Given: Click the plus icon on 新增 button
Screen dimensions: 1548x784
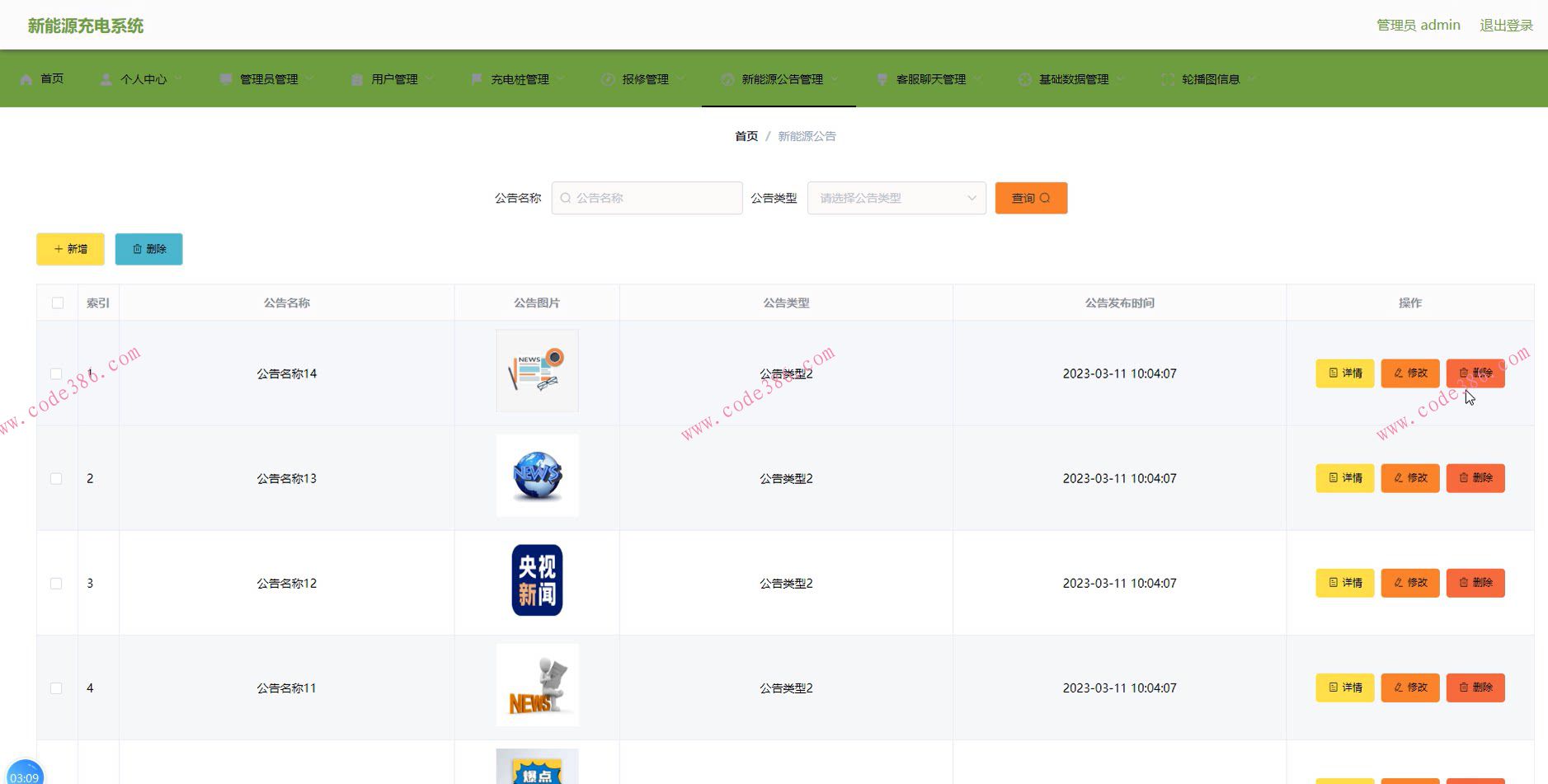Looking at the screenshot, I should click(58, 248).
